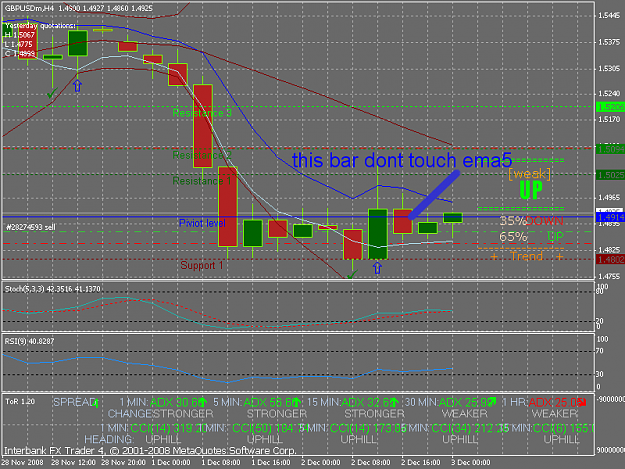
Task: Click the large bold green UP signal
Action: (x=531, y=190)
